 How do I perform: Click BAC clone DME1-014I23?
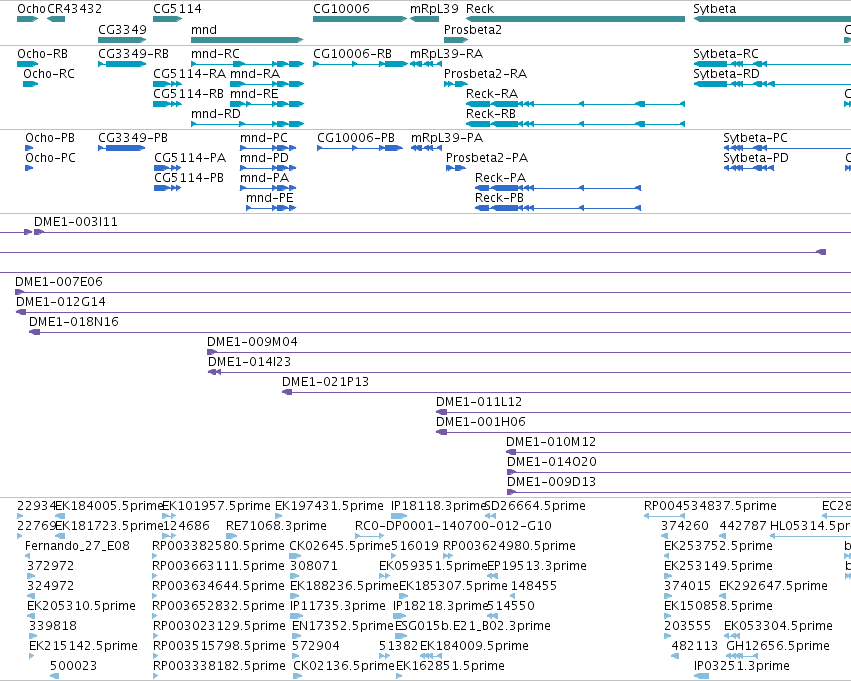(529, 373)
